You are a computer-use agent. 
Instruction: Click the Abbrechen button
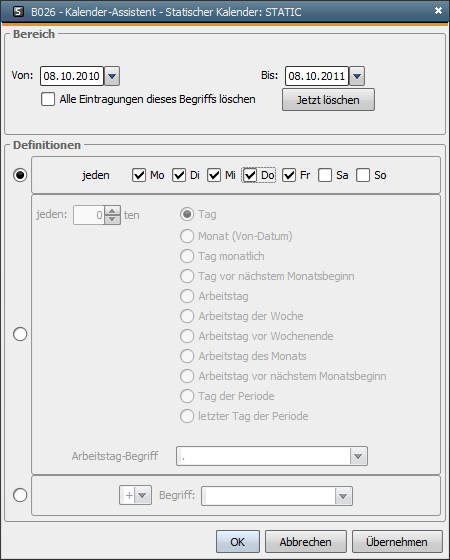(305, 542)
